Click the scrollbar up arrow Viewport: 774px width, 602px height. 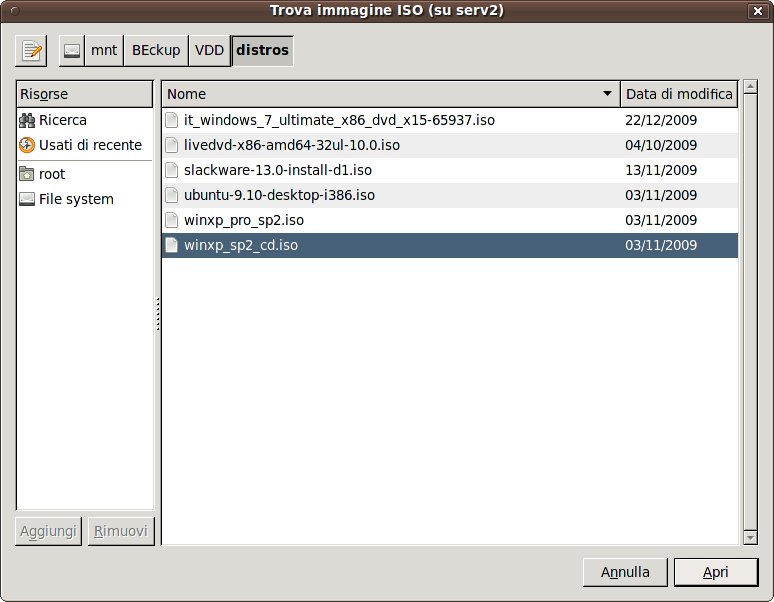pyautogui.click(x=750, y=87)
